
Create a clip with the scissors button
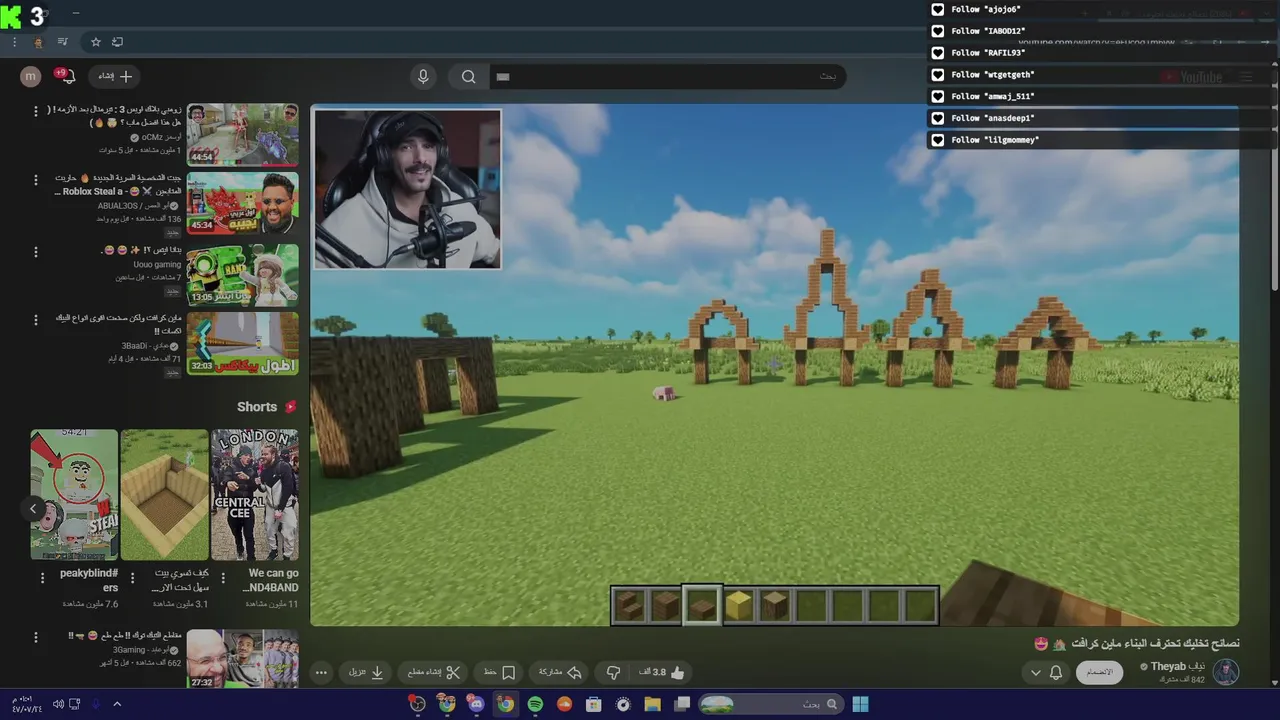[x=434, y=672]
